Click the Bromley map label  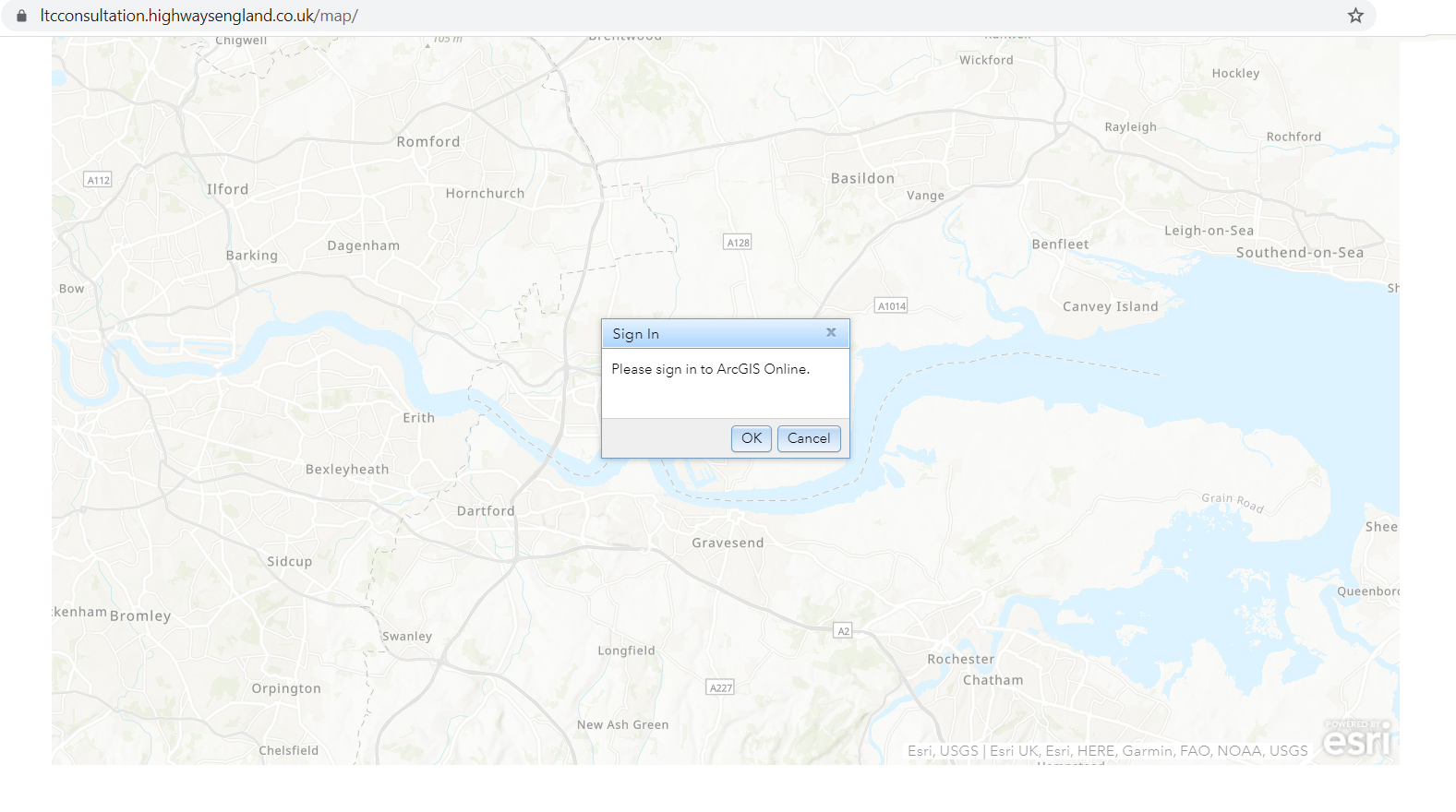click(x=140, y=616)
